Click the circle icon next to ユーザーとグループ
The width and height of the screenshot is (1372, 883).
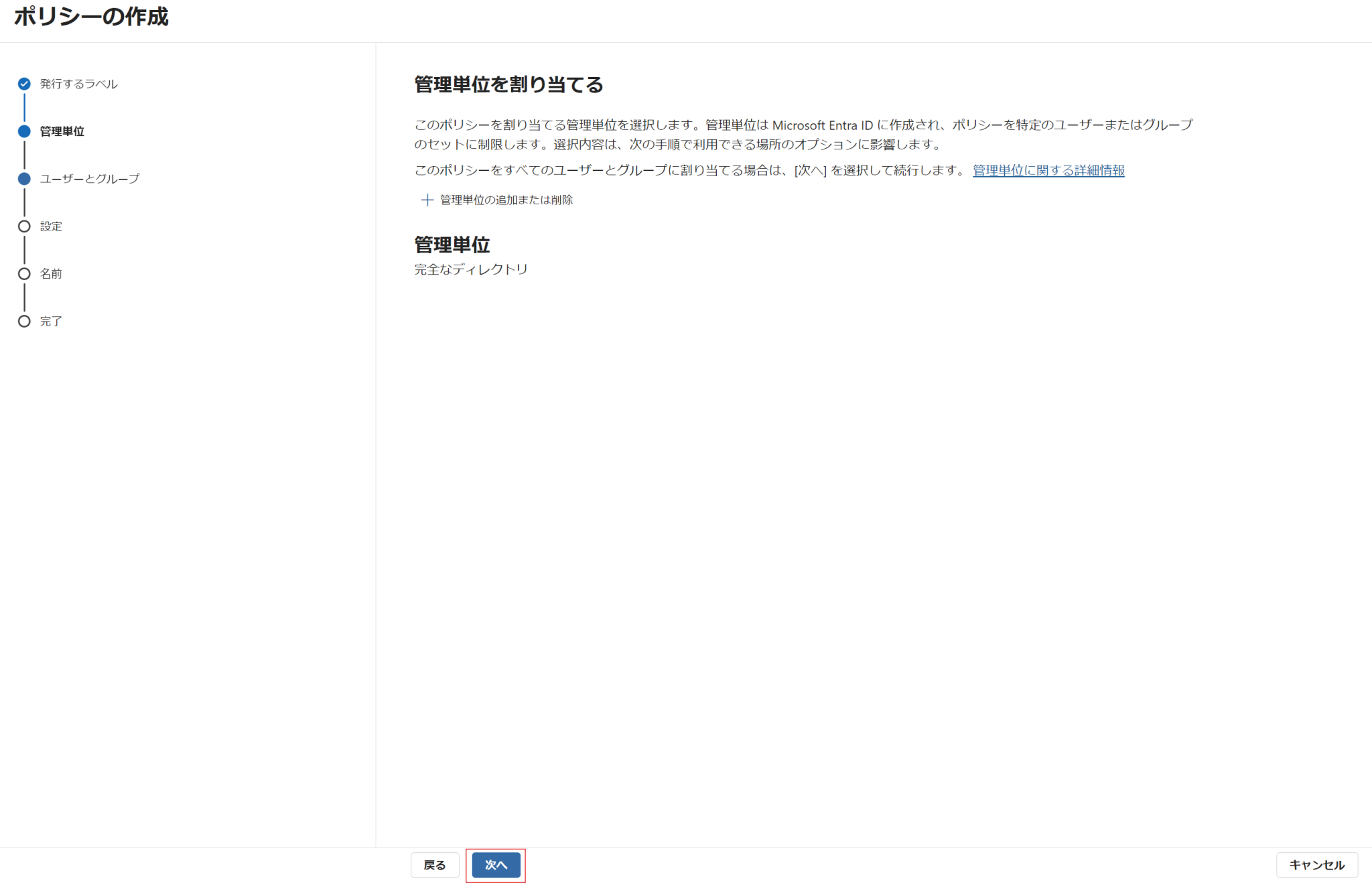[25, 179]
